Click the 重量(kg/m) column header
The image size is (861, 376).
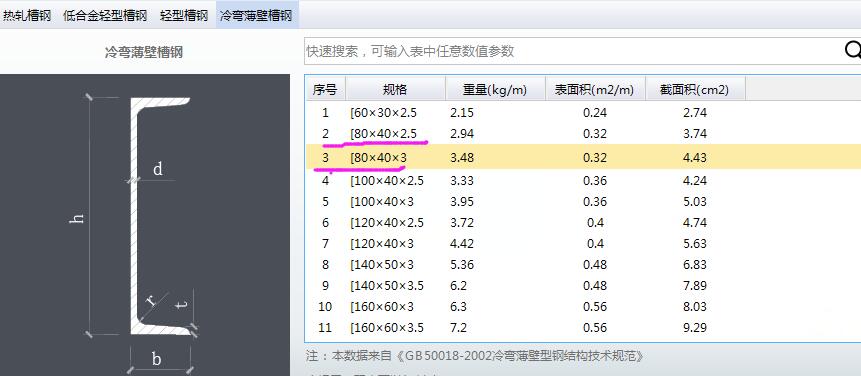click(x=495, y=89)
